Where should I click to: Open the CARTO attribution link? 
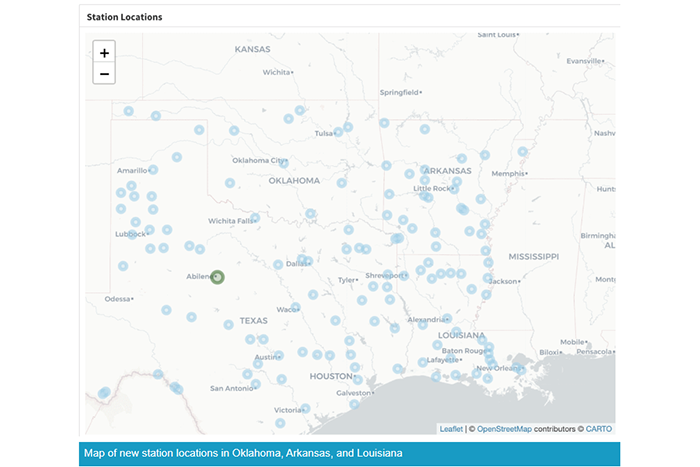(x=598, y=429)
